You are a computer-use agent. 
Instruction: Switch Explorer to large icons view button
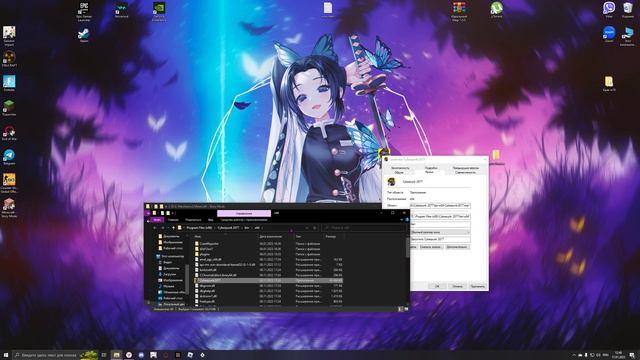[406, 309]
